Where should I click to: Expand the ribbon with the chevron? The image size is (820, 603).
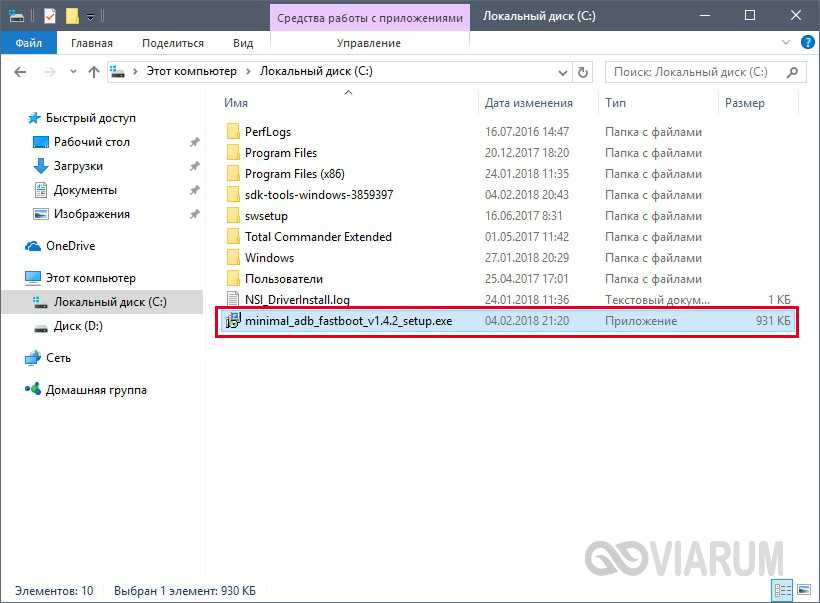tap(786, 43)
